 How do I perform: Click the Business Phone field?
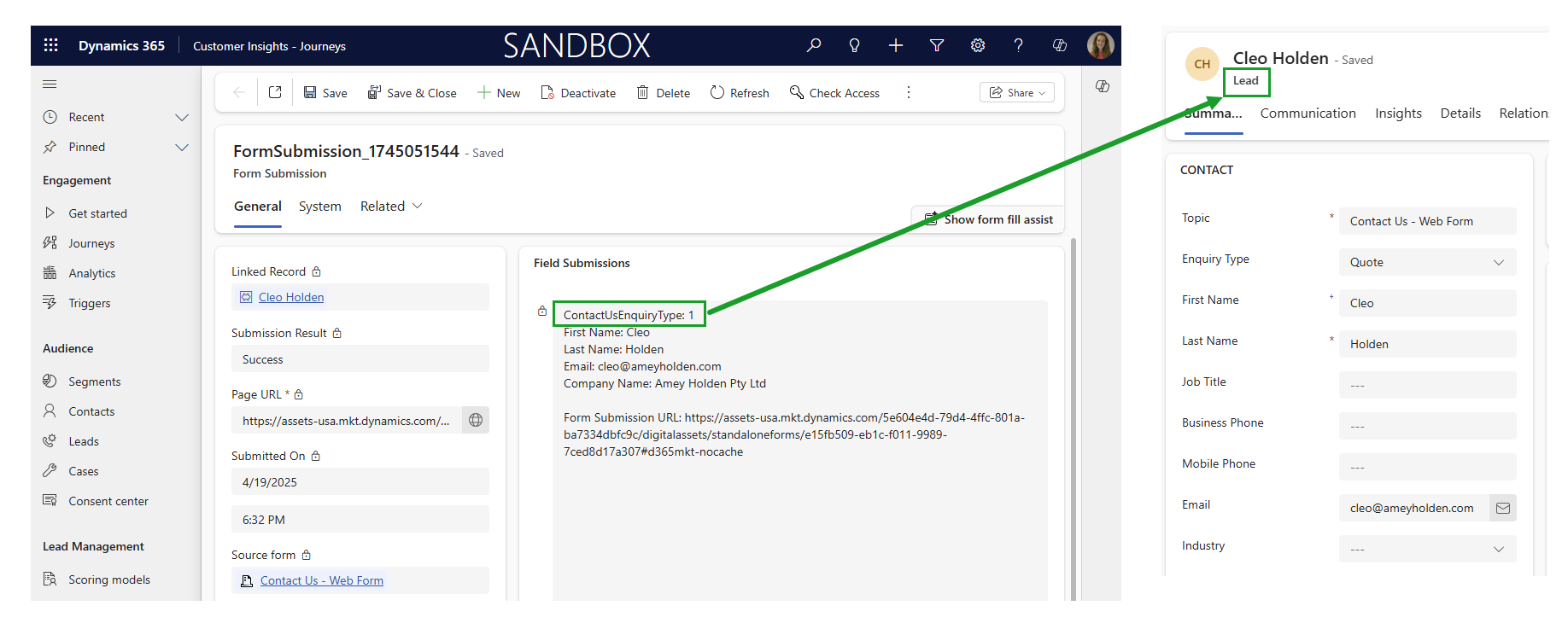coord(1428,426)
